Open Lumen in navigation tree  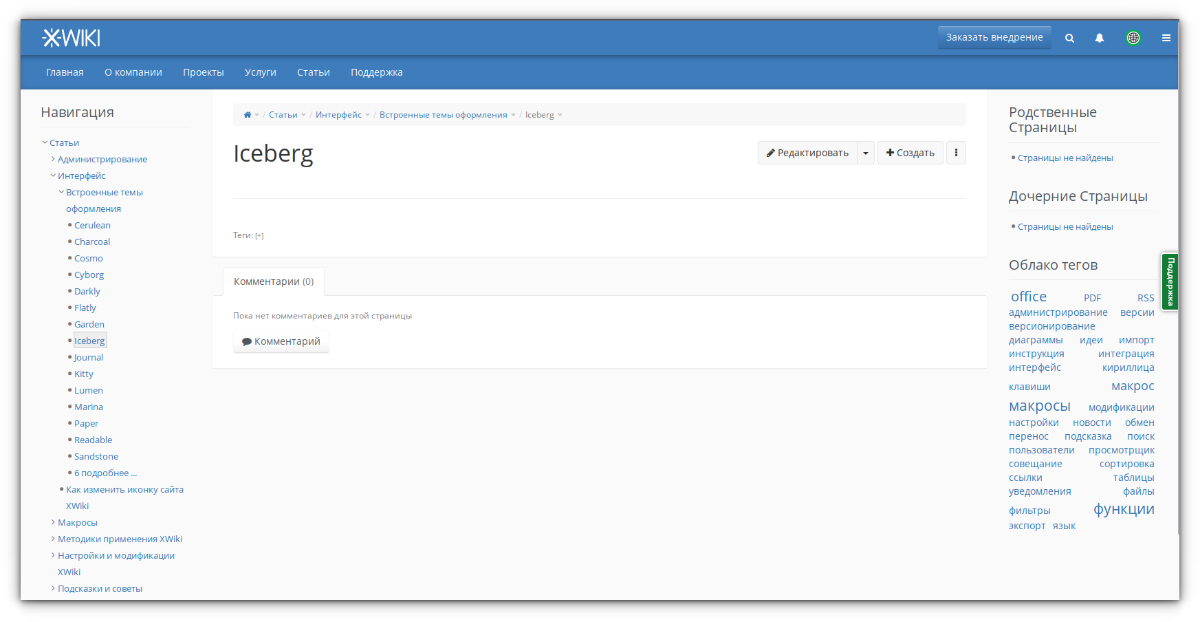point(88,390)
